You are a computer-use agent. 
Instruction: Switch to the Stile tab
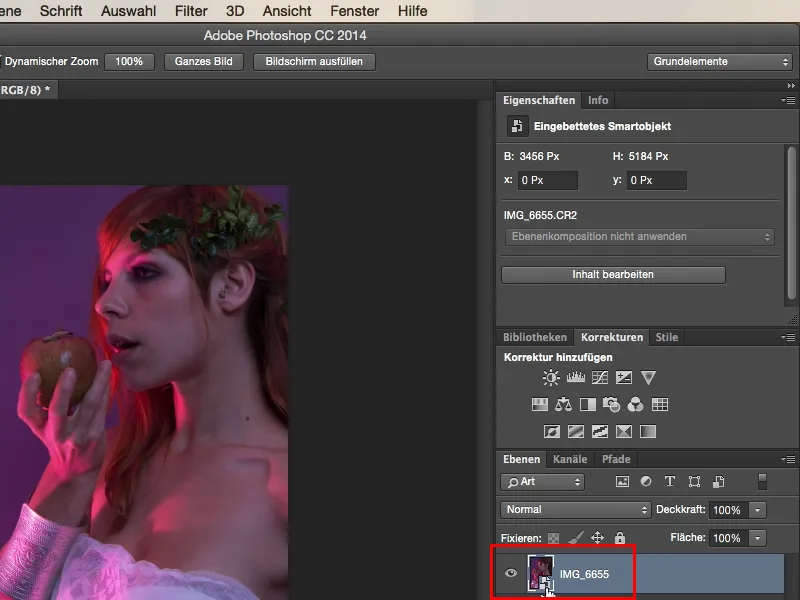pyautogui.click(x=666, y=337)
